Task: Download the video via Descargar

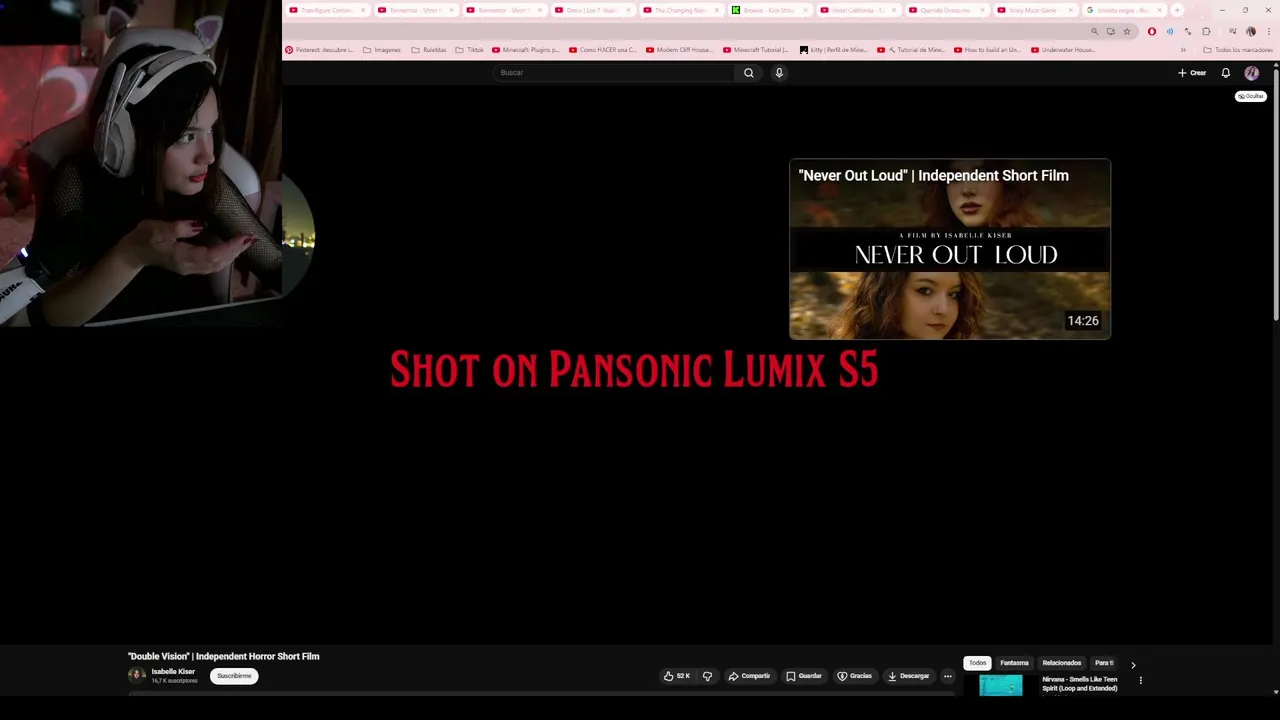Action: tap(908, 676)
